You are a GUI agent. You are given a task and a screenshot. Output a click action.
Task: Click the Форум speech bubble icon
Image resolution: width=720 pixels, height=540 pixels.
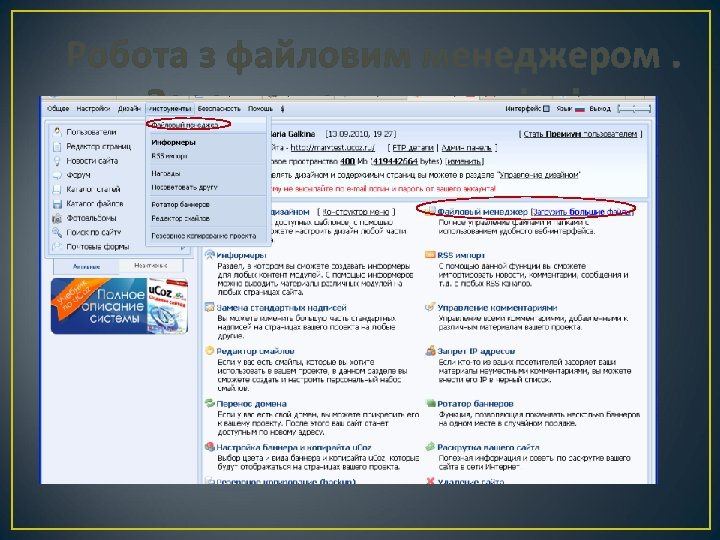point(57,175)
